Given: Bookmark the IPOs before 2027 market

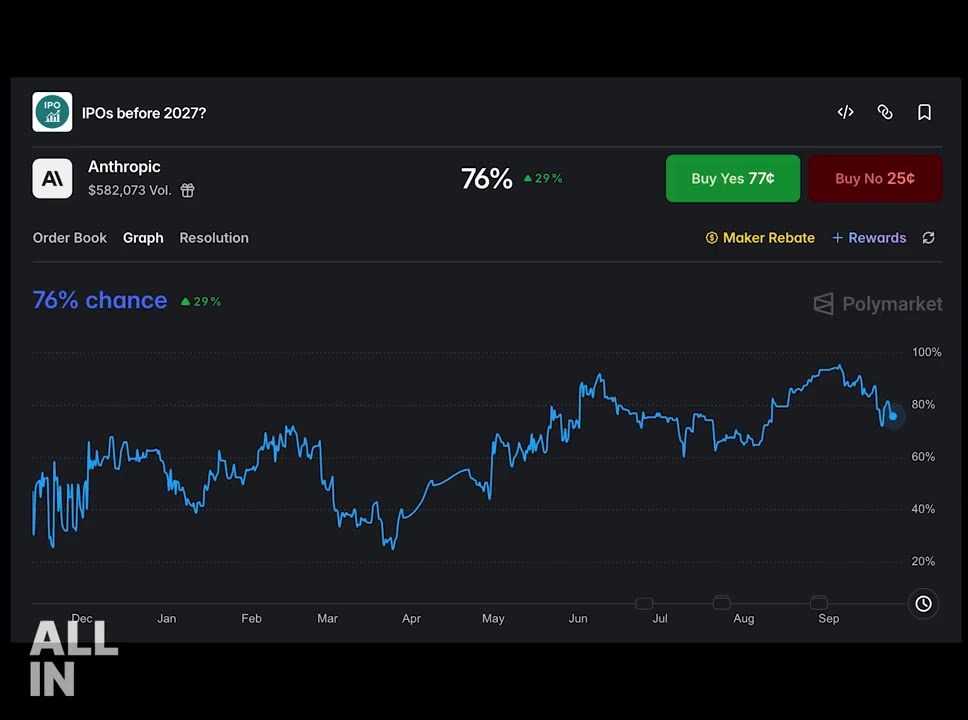Looking at the screenshot, I should coord(924,112).
